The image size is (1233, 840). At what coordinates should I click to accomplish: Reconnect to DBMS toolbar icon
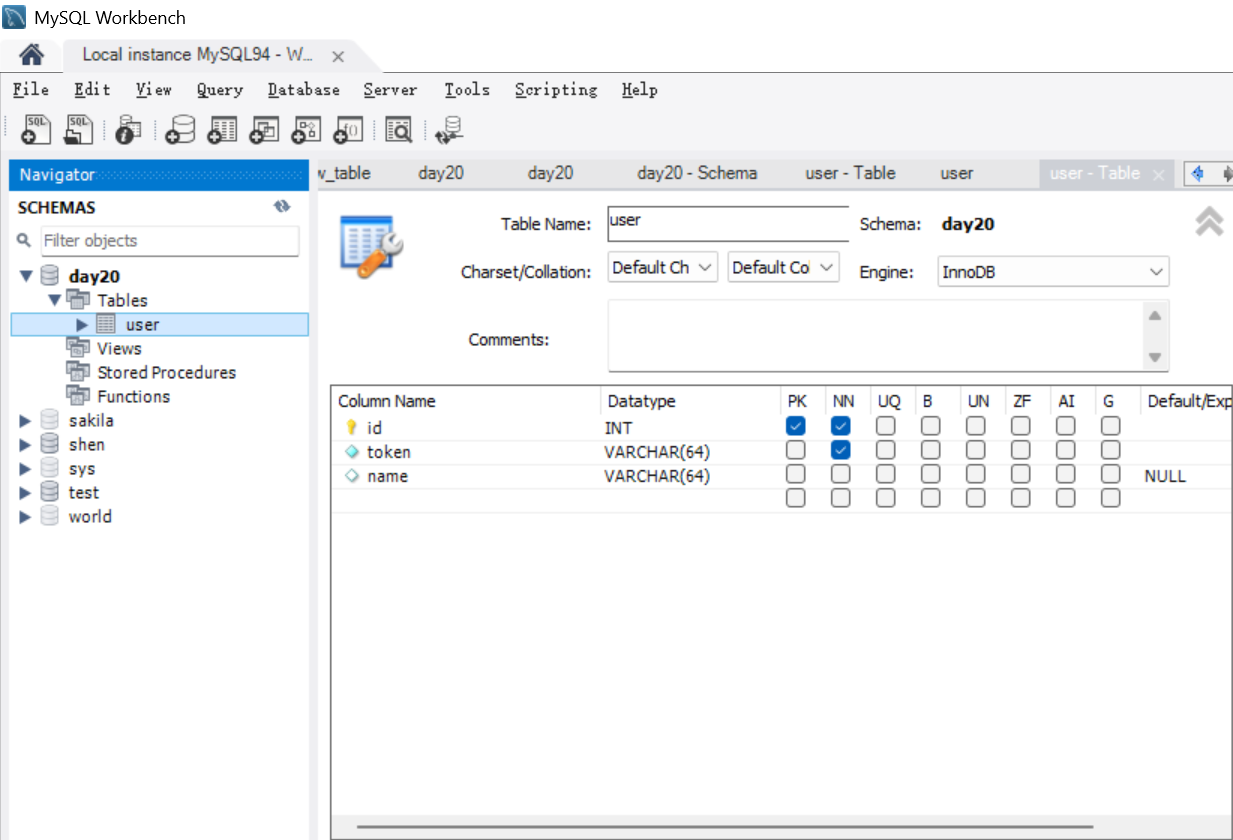click(449, 129)
